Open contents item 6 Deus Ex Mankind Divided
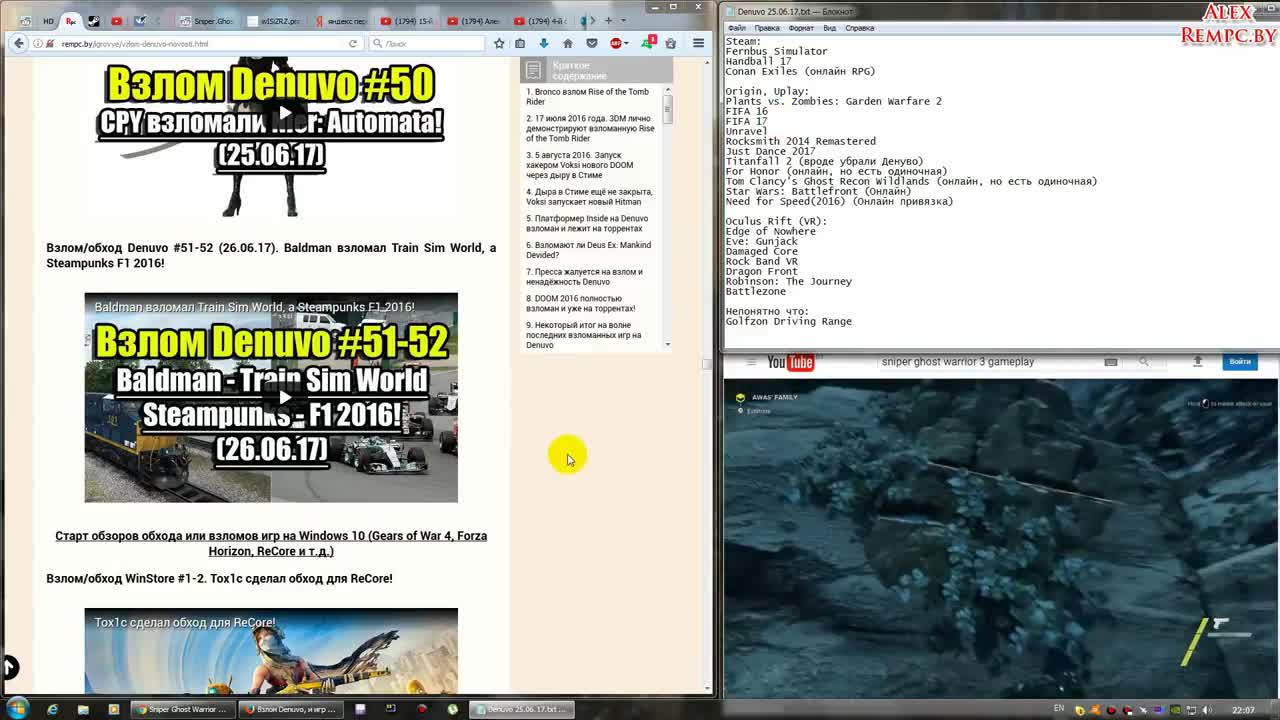The width and height of the screenshot is (1280, 720). coord(589,250)
